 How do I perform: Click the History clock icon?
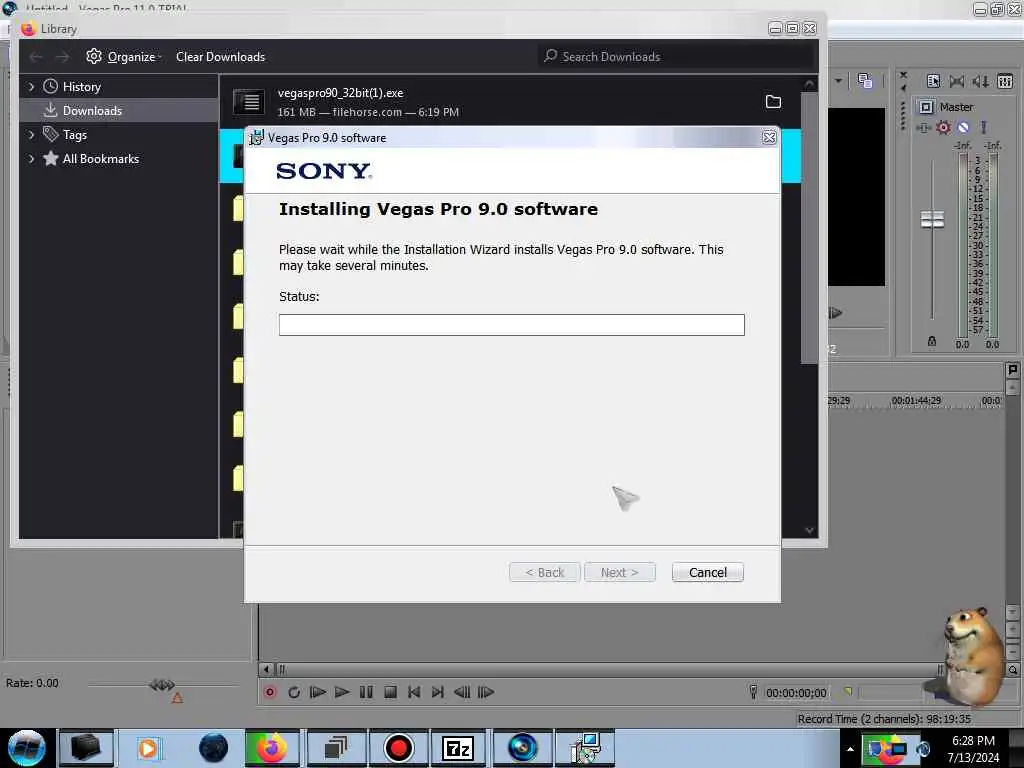tap(50, 86)
